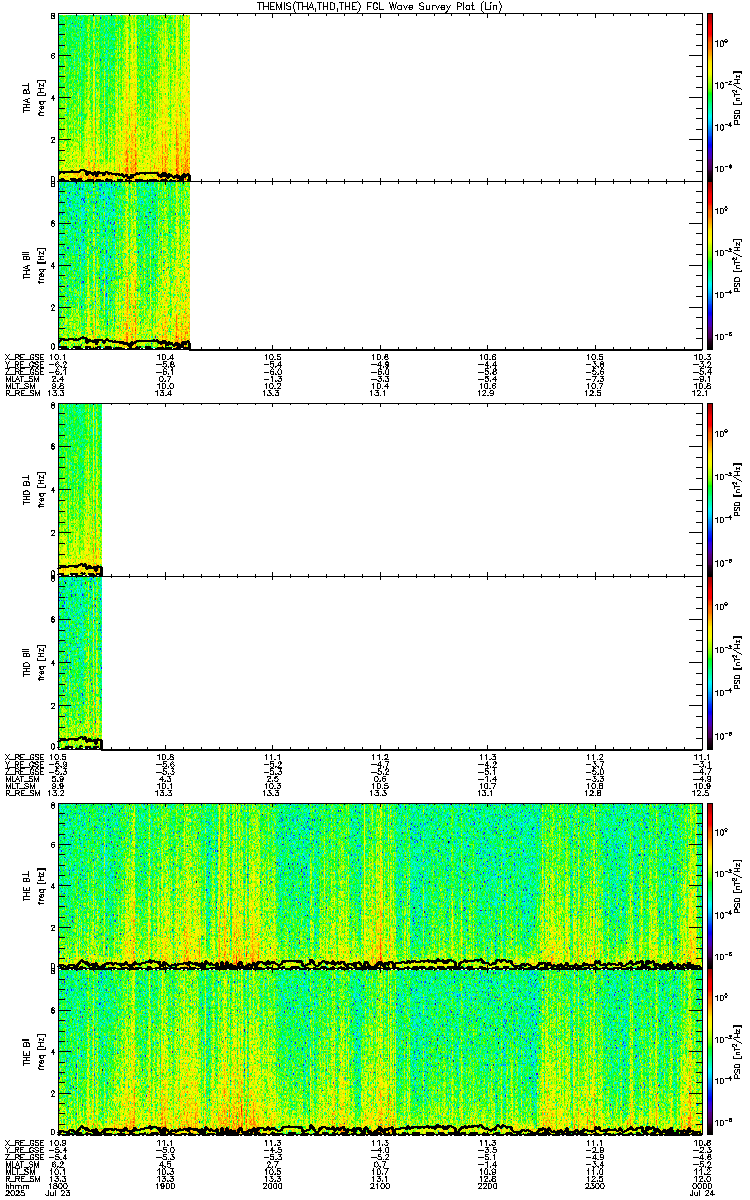Select the THE BII PSD color bar
Image resolution: width=750 pixels, height=1200 pixels.
711,1052
